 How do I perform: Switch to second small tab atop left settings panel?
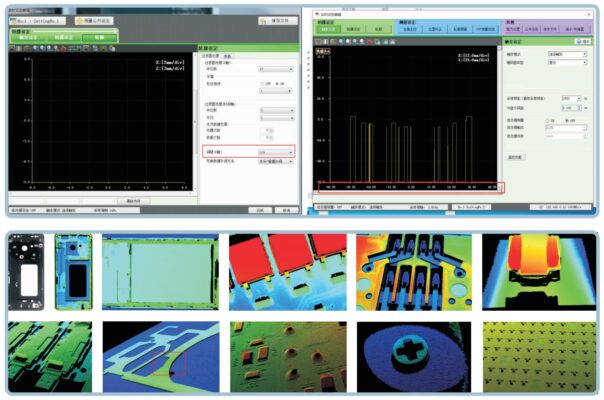pyautogui.click(x=228, y=56)
